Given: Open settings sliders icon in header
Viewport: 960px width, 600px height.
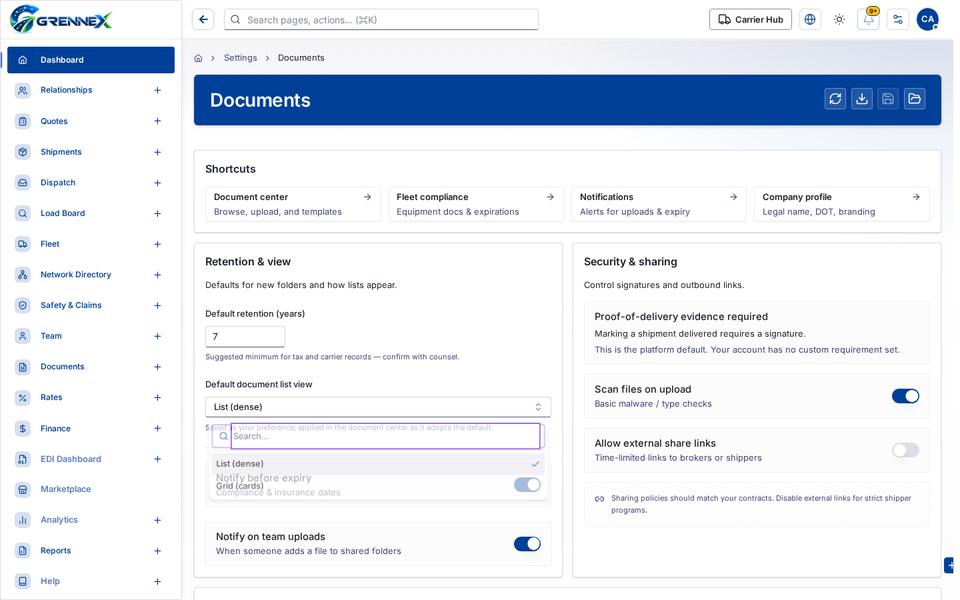Looking at the screenshot, I should point(898,20).
